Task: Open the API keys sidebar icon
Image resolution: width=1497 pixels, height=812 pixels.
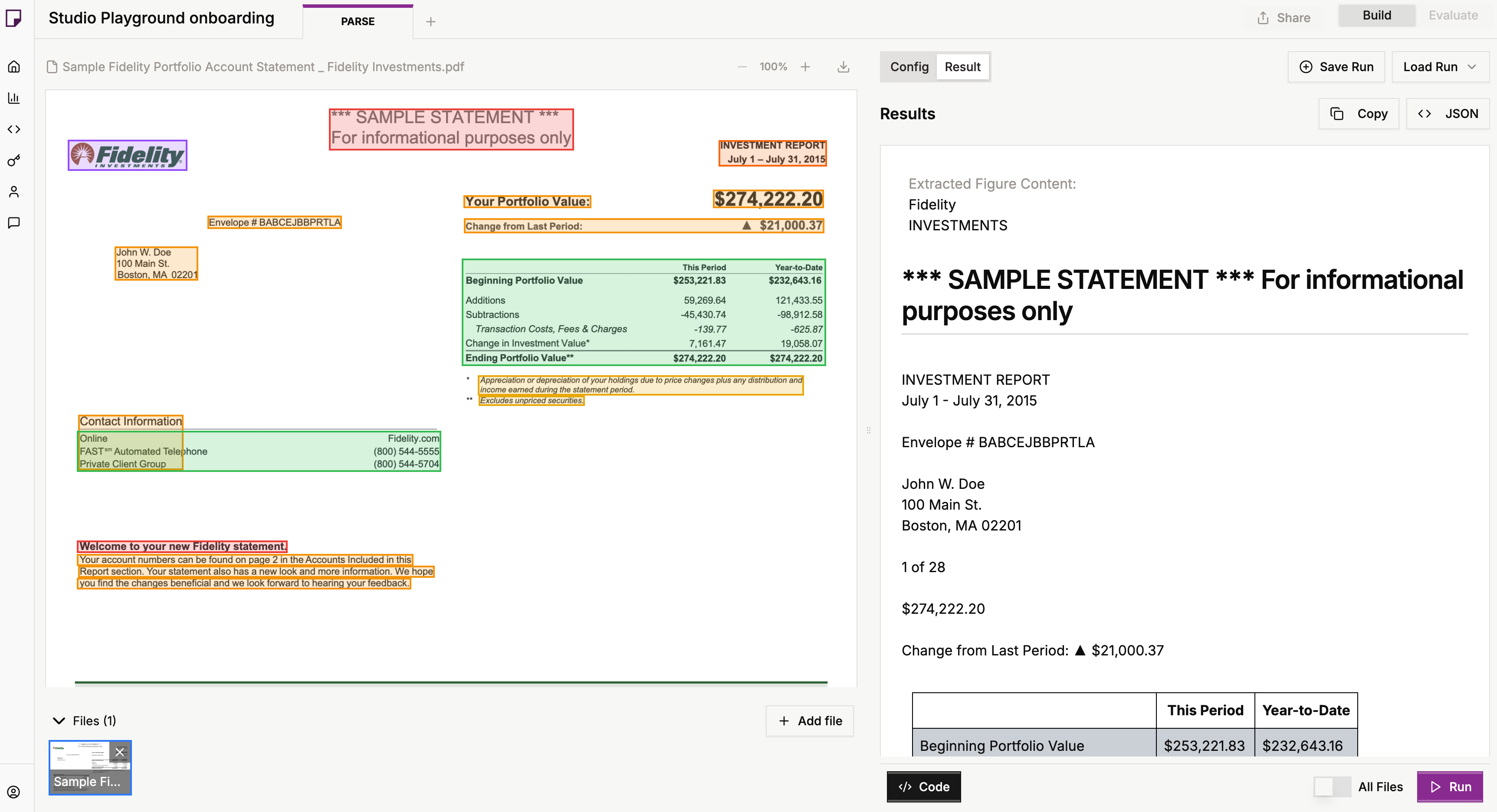Action: point(14,160)
